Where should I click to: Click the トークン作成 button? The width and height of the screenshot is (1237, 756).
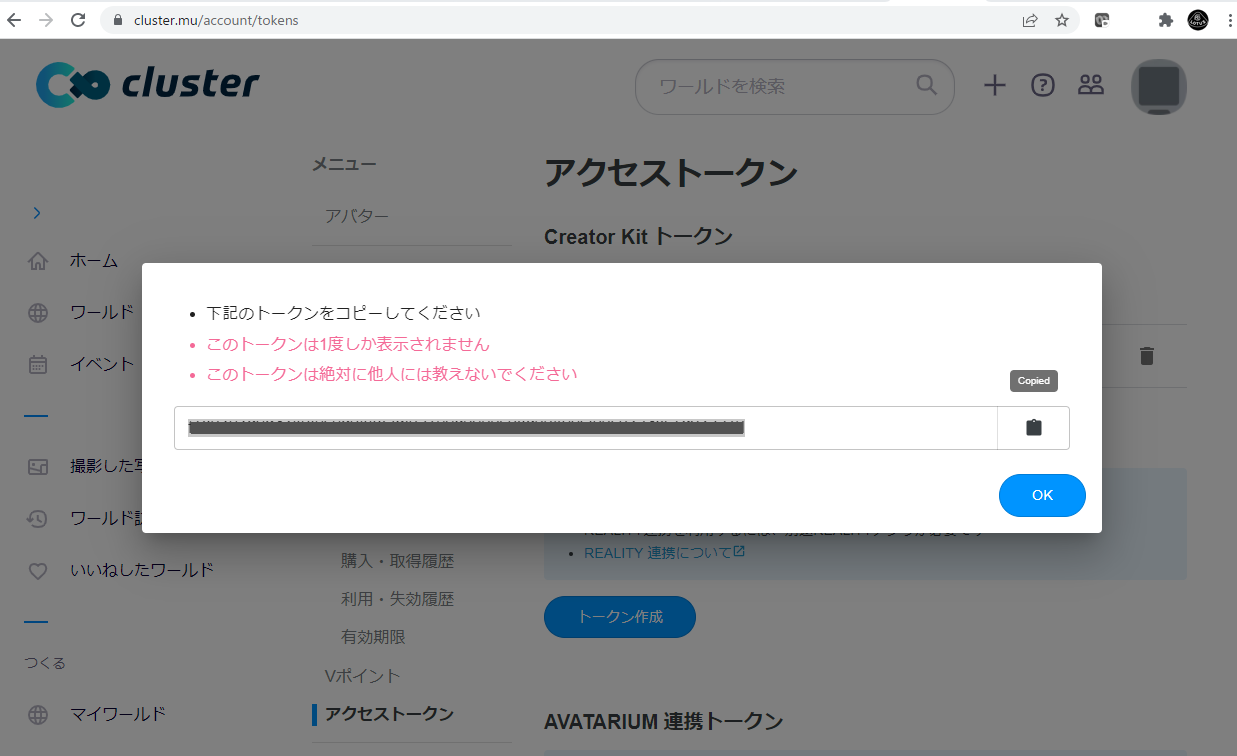619,617
